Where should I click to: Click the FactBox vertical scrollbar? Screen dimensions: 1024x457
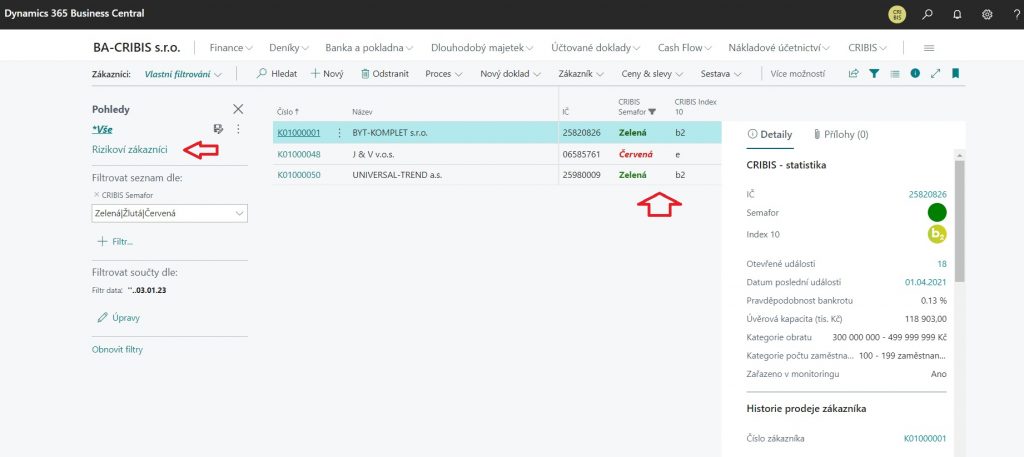coord(959,221)
